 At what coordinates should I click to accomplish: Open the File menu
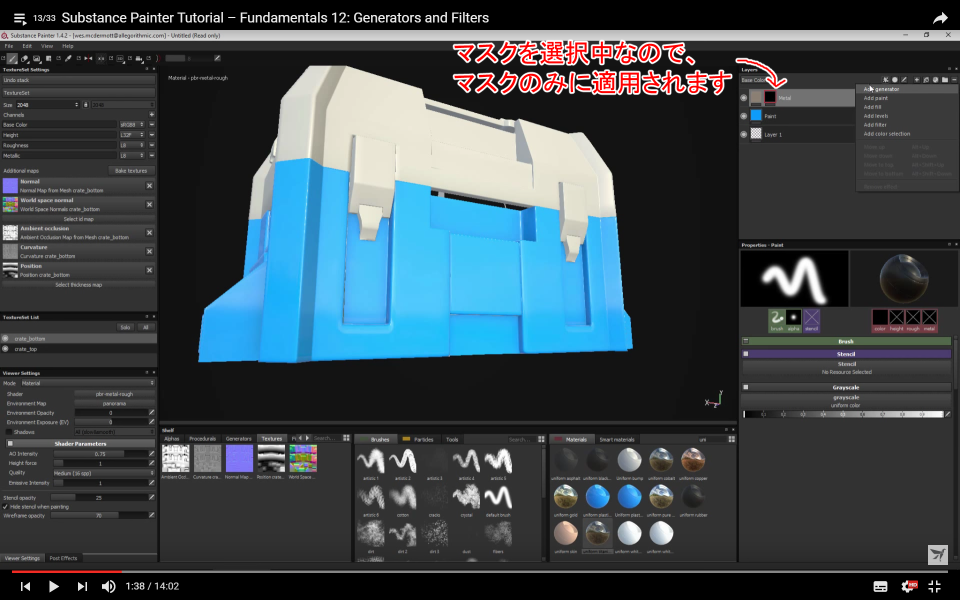(x=9, y=46)
